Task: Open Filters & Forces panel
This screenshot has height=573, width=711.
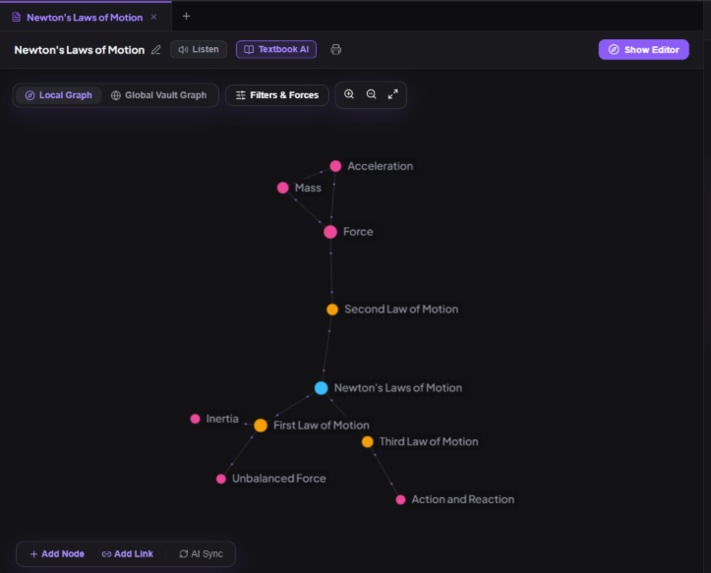Action: click(x=277, y=95)
